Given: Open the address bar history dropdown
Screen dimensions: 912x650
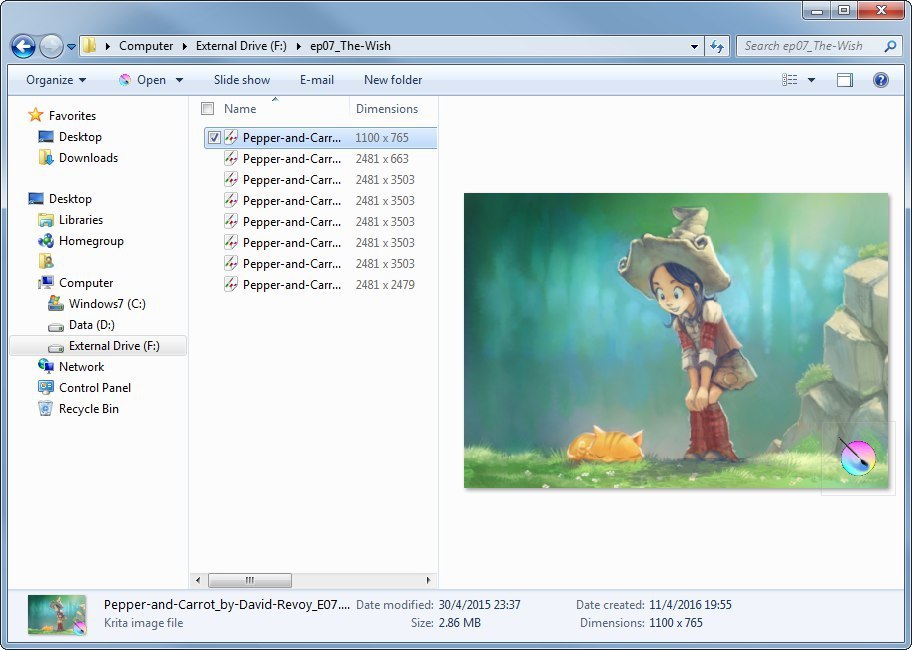Looking at the screenshot, I should pos(694,47).
